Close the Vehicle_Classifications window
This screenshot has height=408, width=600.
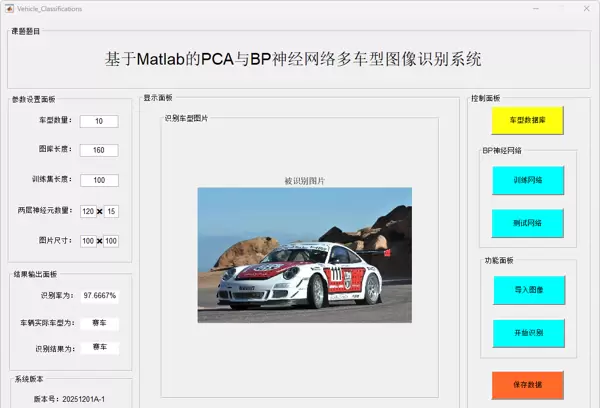(585, 8)
